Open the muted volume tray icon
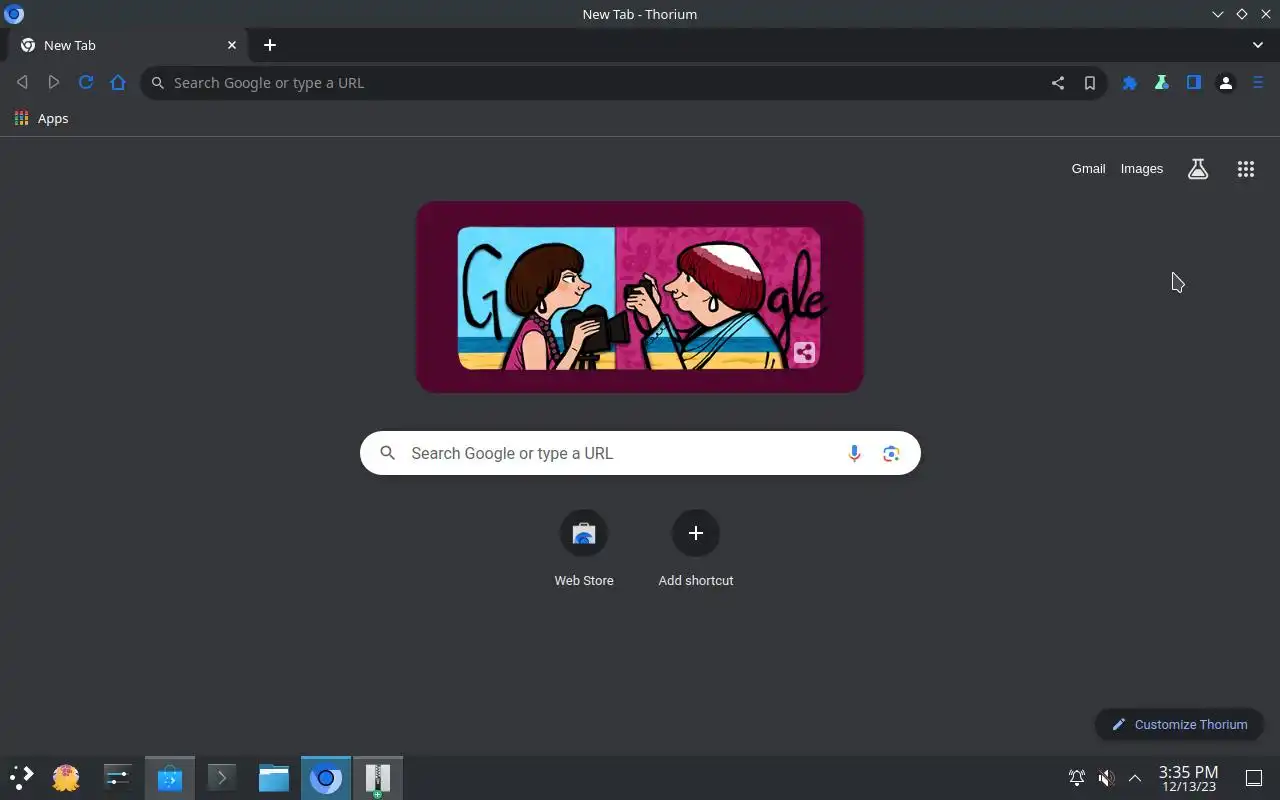The height and width of the screenshot is (800, 1280). [1106, 777]
